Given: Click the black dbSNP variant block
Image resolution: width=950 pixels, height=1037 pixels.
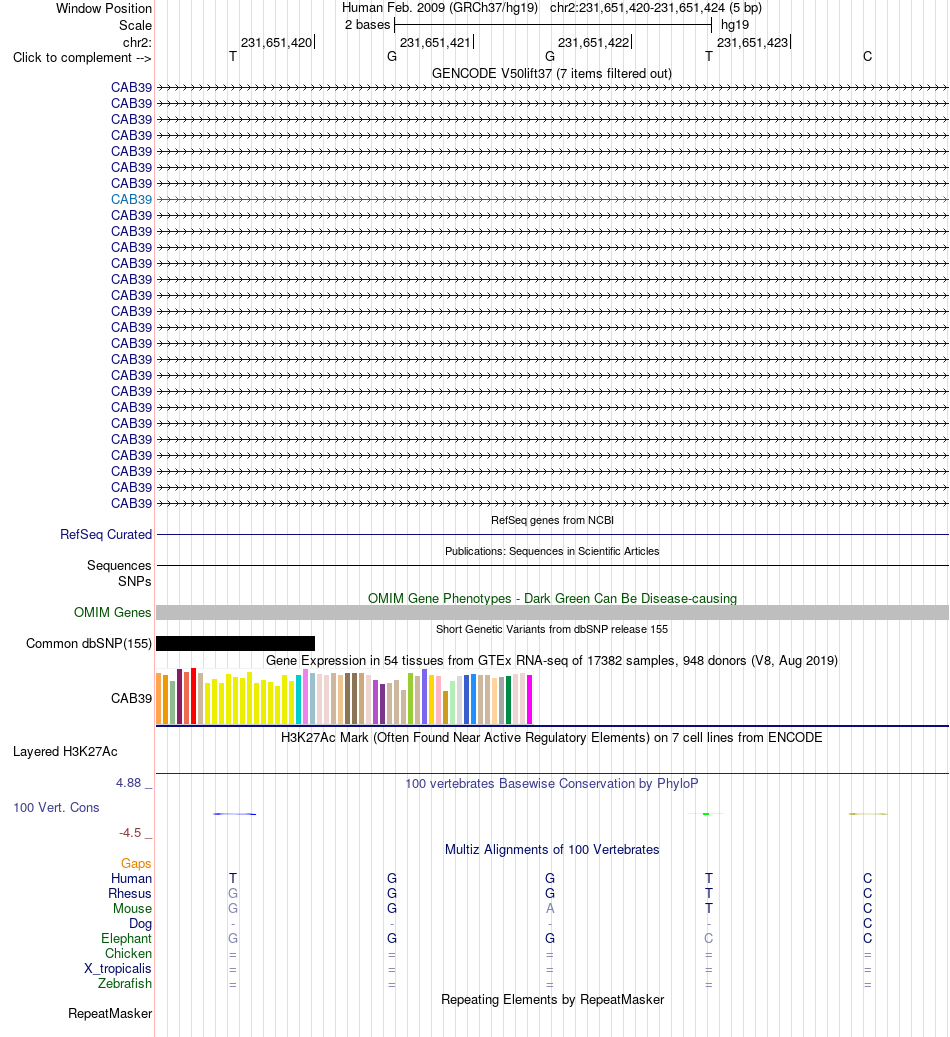Looking at the screenshot, I should pos(236,643).
